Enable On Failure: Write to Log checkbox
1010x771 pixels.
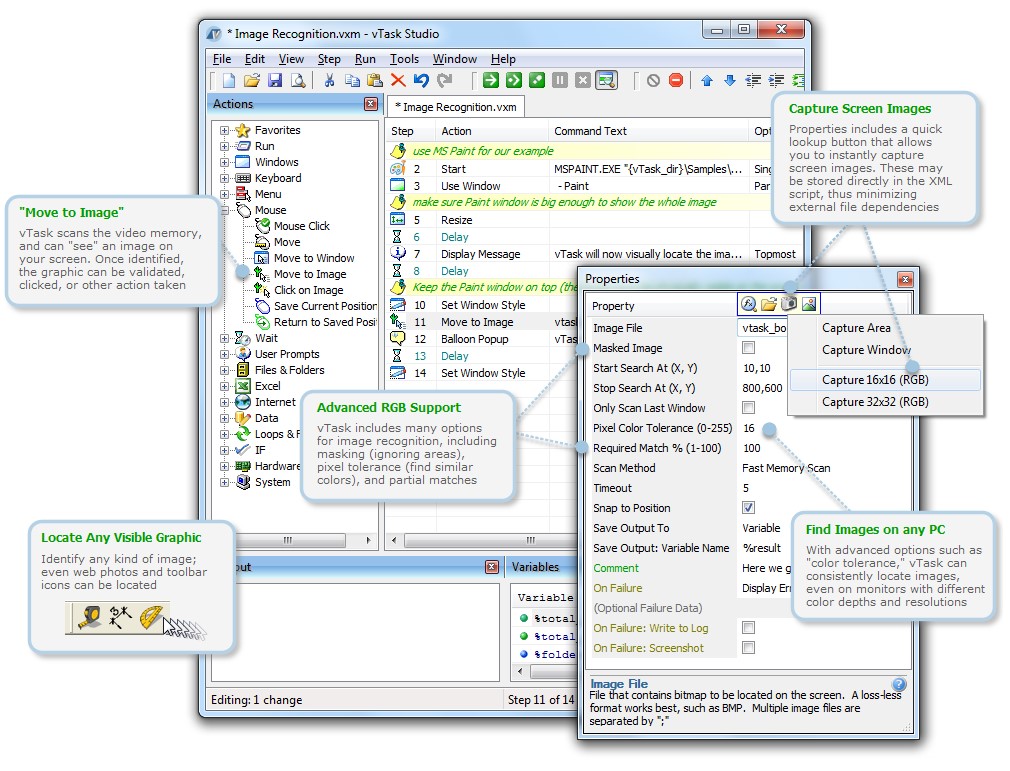[748, 627]
